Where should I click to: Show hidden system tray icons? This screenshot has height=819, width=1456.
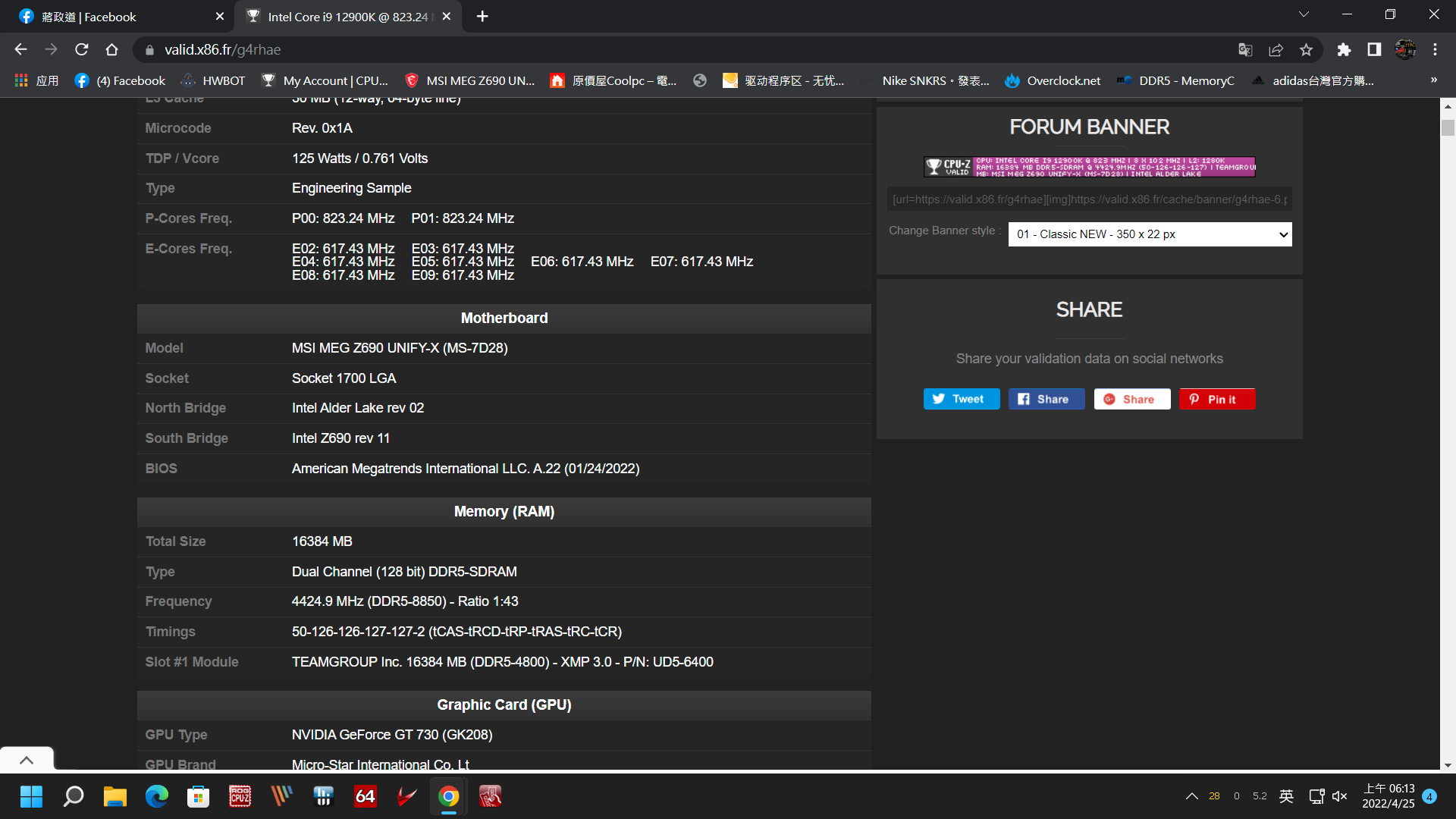click(x=1191, y=796)
